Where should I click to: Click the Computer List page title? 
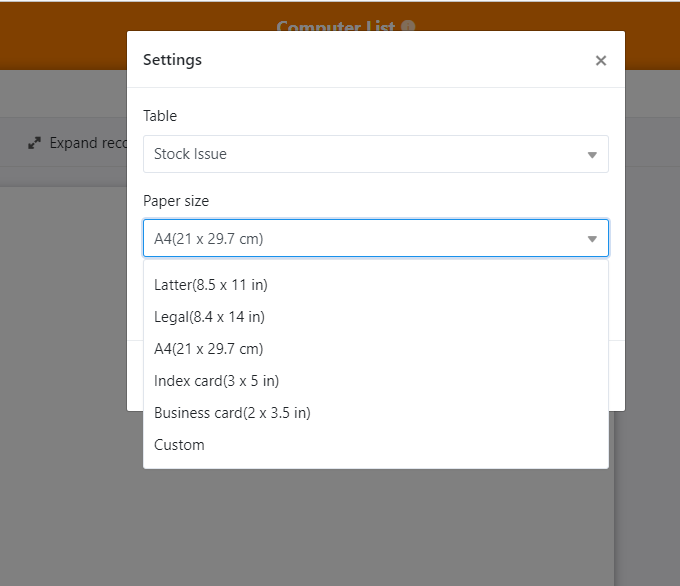336,27
